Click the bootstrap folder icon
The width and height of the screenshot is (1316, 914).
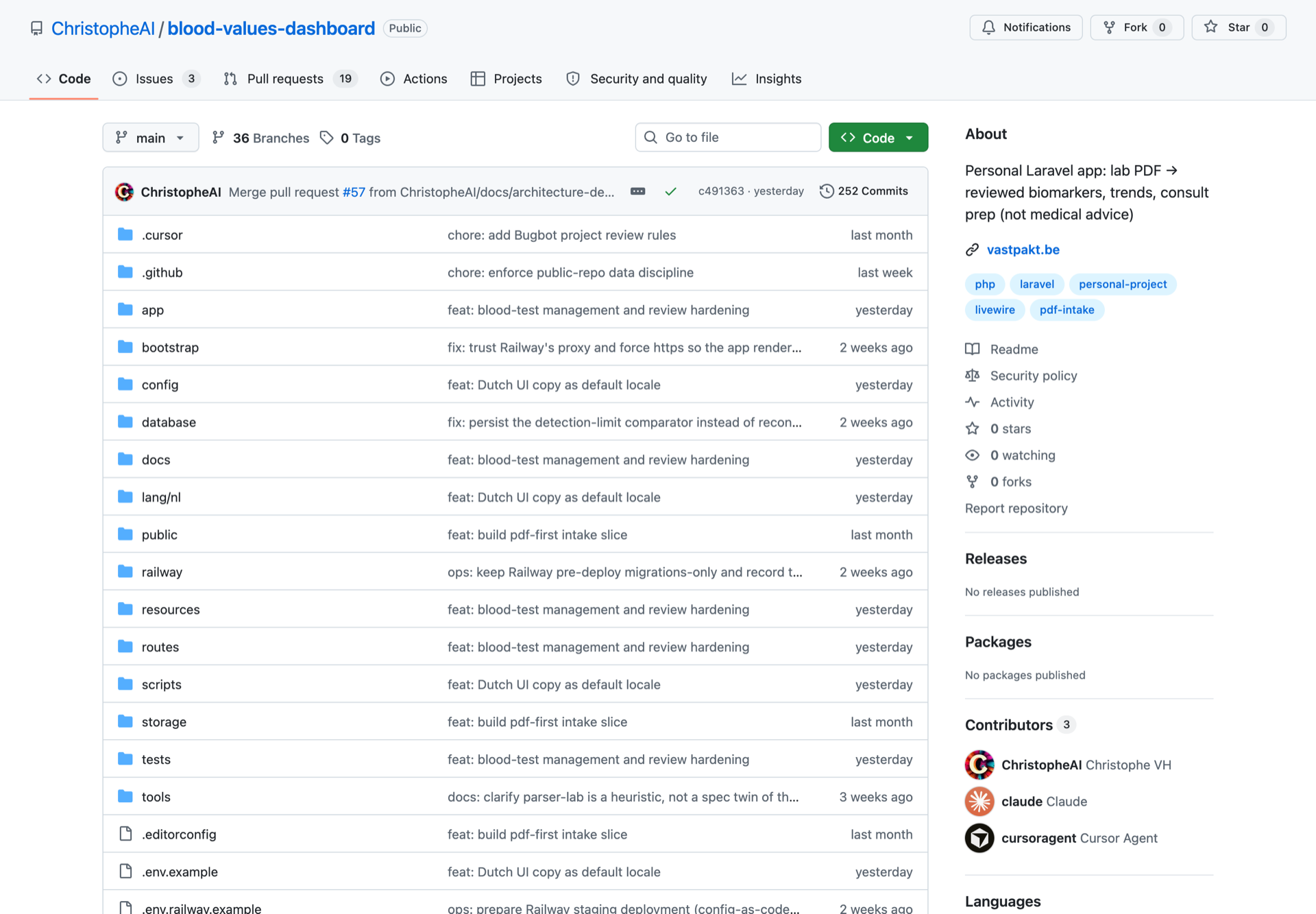tap(125, 347)
